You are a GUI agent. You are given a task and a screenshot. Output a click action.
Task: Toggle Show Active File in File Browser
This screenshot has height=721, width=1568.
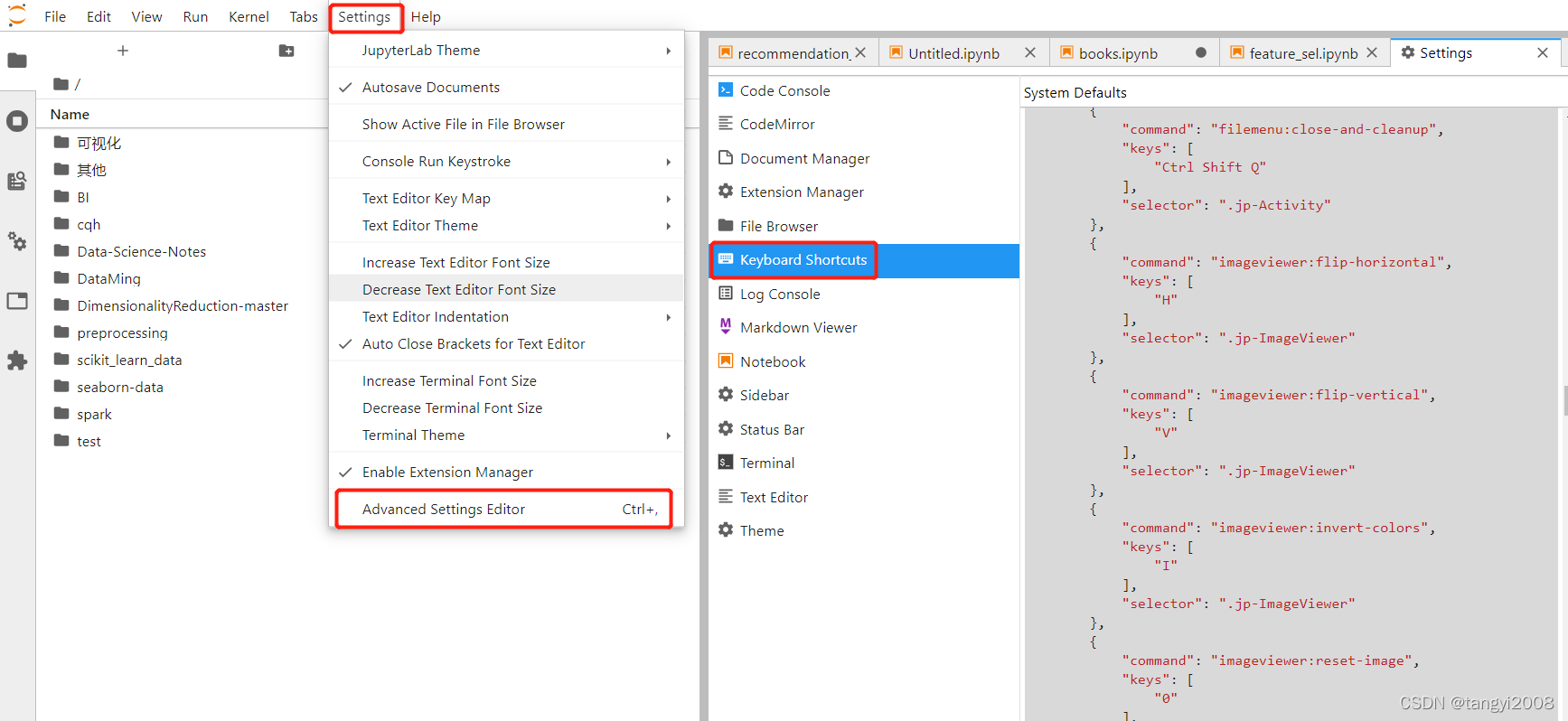[x=506, y=124]
